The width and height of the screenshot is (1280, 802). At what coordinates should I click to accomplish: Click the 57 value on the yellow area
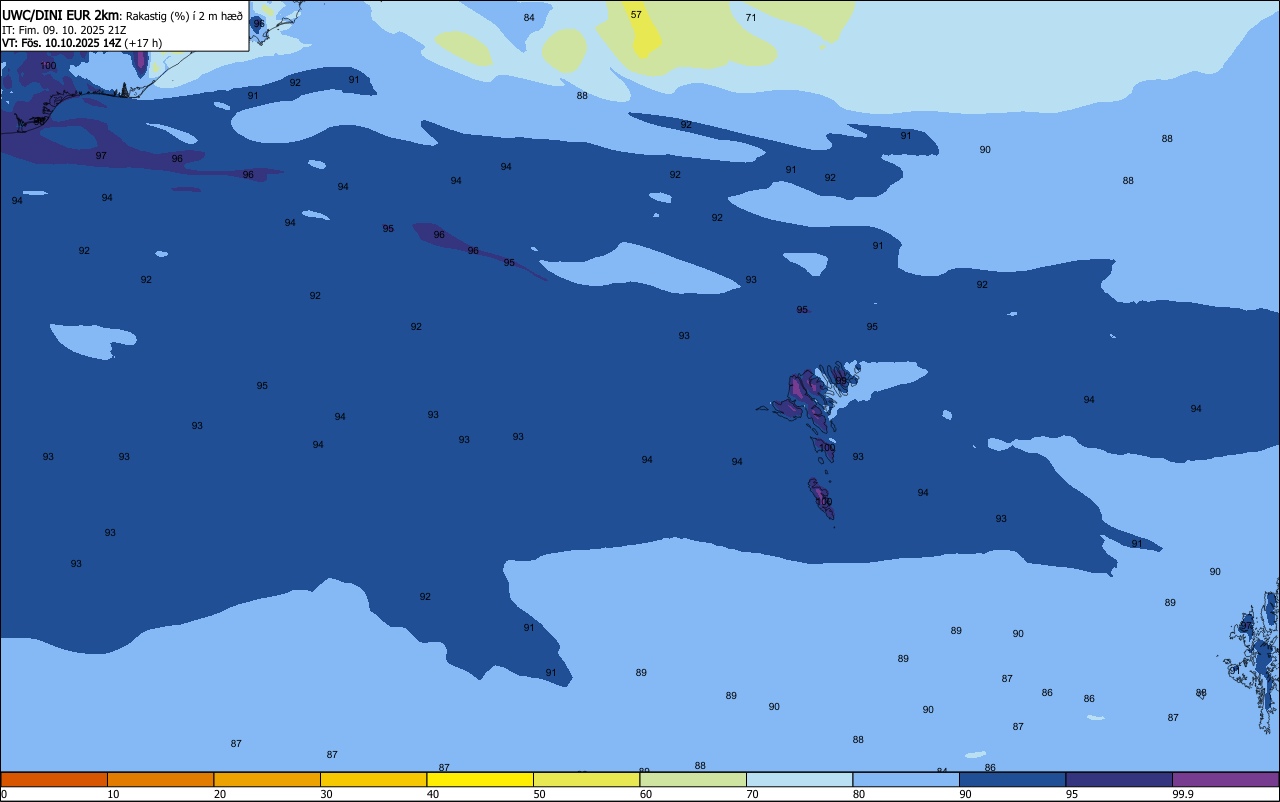636,15
